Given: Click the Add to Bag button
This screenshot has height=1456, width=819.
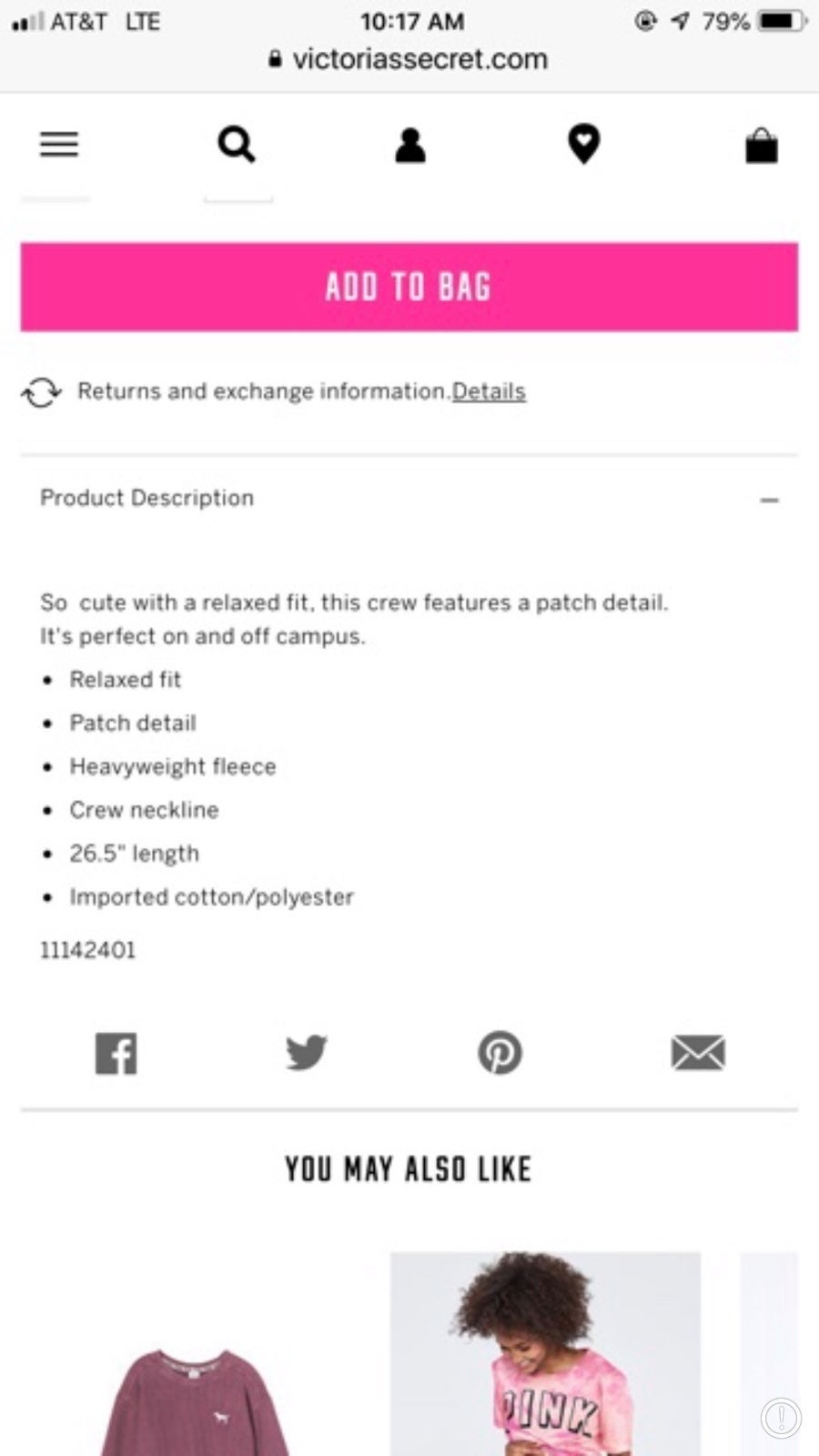Looking at the screenshot, I should [409, 287].
